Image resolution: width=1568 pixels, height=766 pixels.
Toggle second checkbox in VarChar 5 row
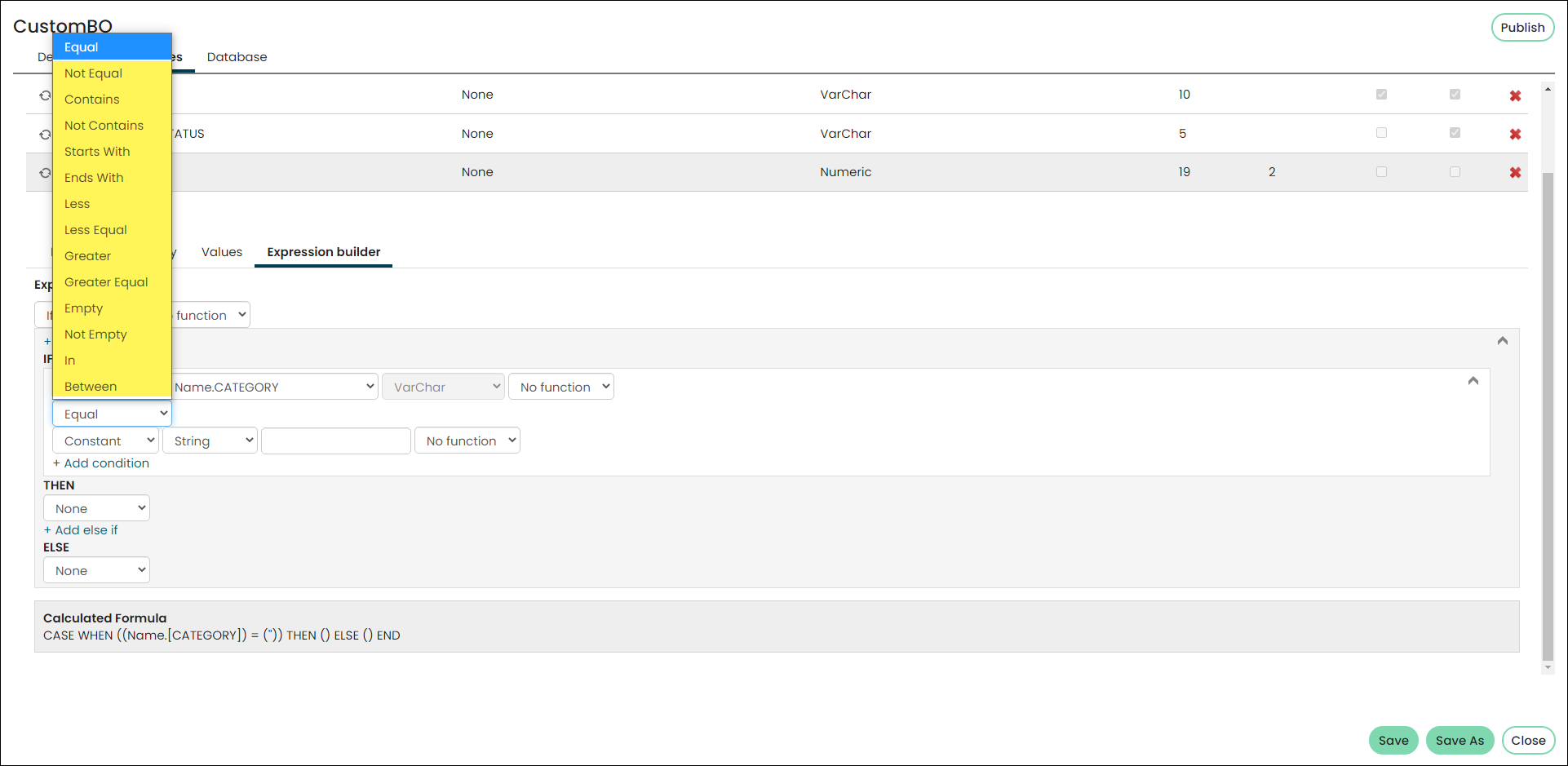1455,133
